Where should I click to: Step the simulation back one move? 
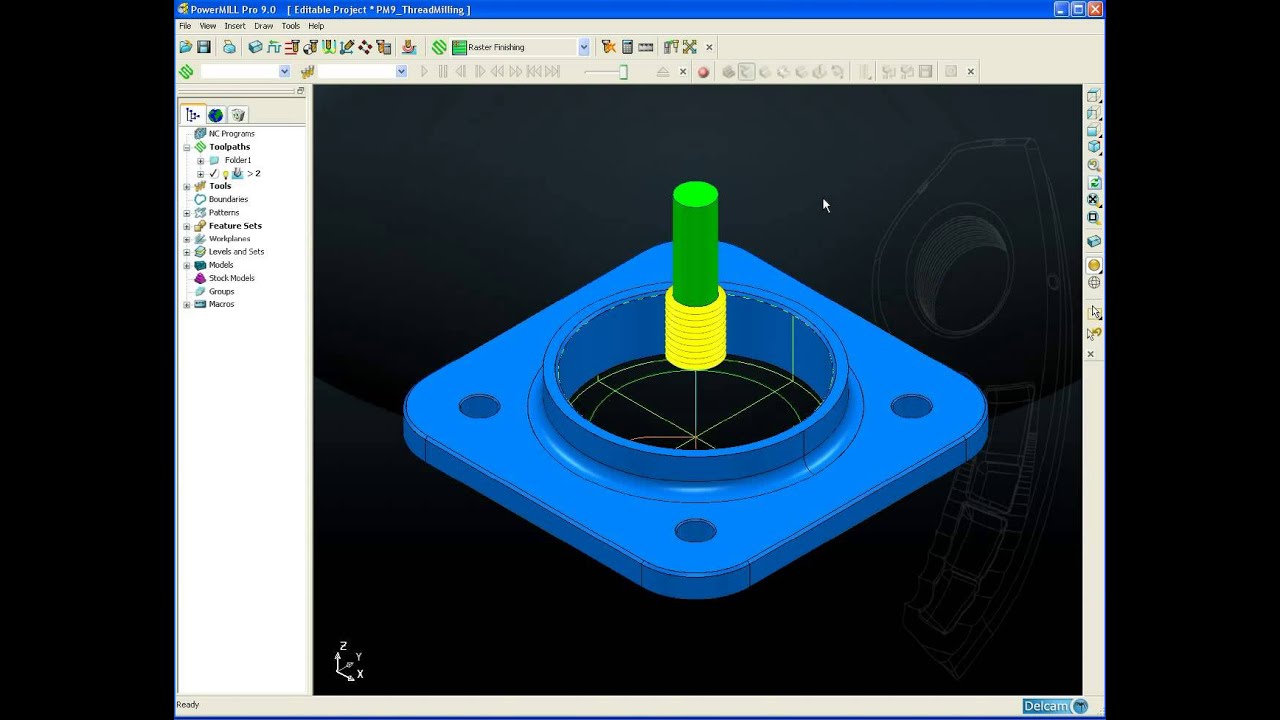click(x=461, y=72)
